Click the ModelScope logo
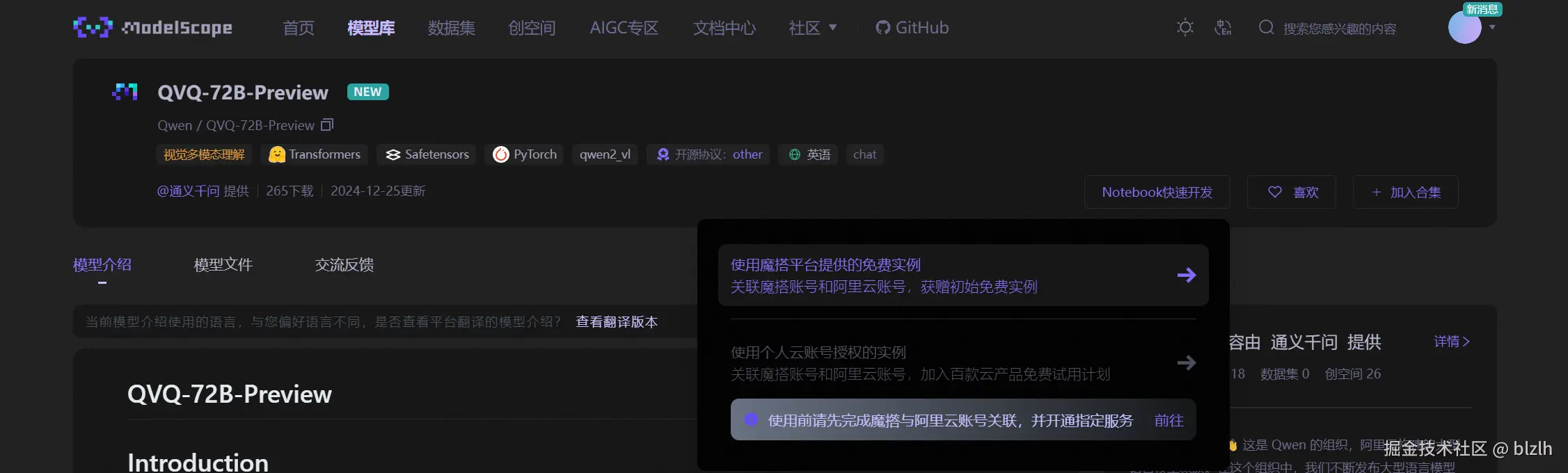The image size is (1568, 473). tap(152, 28)
